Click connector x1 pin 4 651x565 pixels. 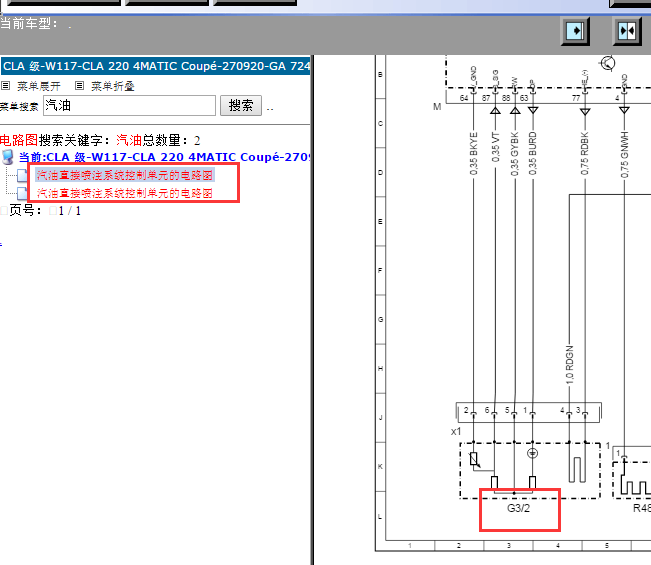[562, 410]
